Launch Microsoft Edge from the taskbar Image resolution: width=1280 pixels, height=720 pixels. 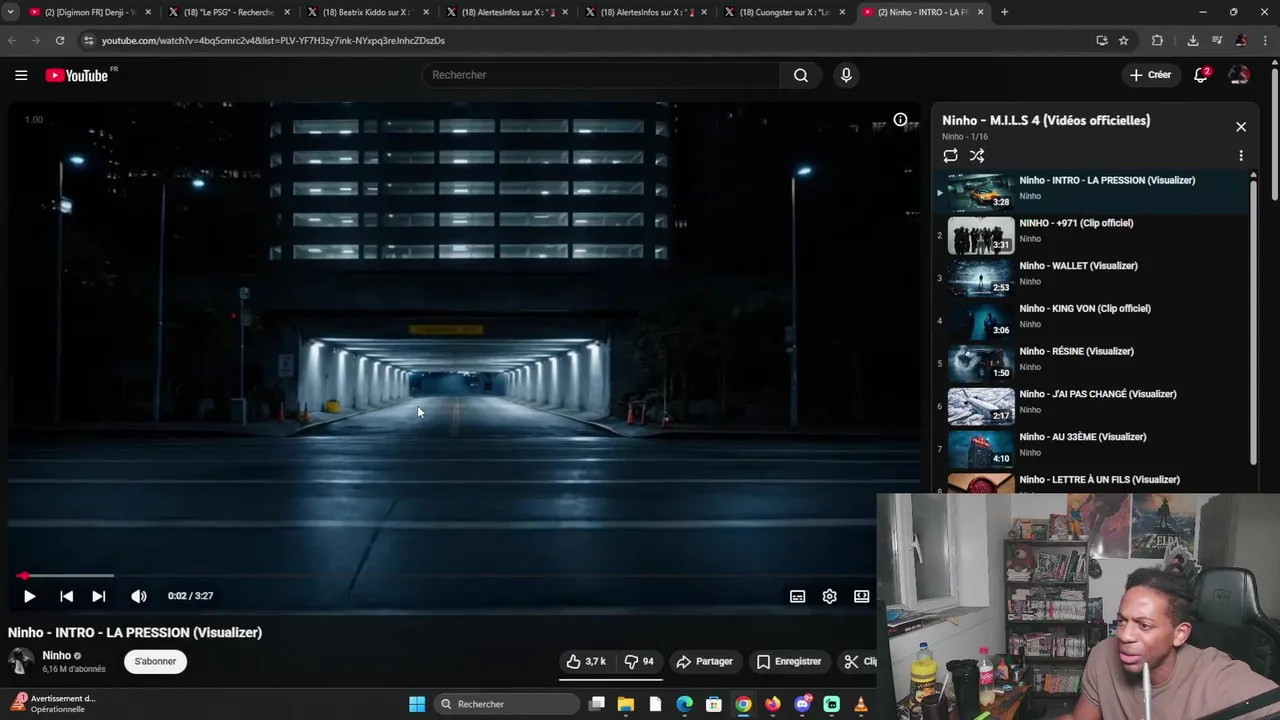(x=685, y=704)
